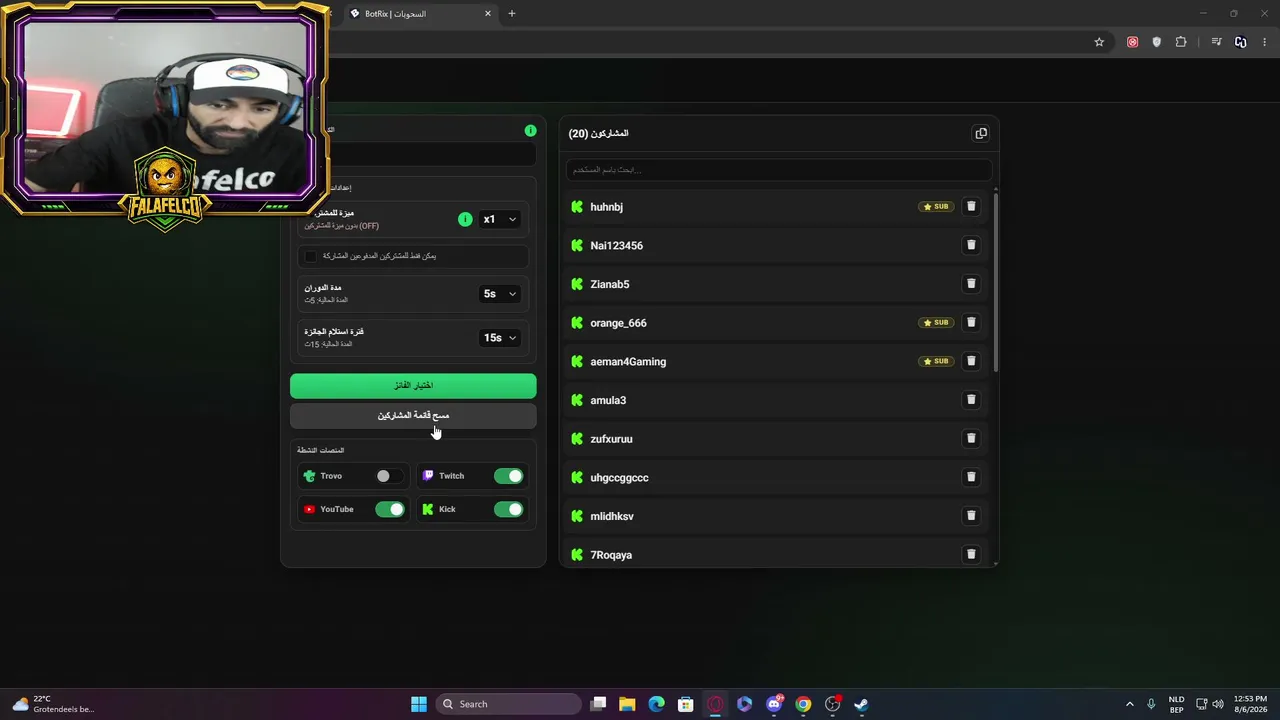The width and height of the screenshot is (1280, 720).
Task: Open the 5s spin duration dropdown
Action: tap(499, 294)
